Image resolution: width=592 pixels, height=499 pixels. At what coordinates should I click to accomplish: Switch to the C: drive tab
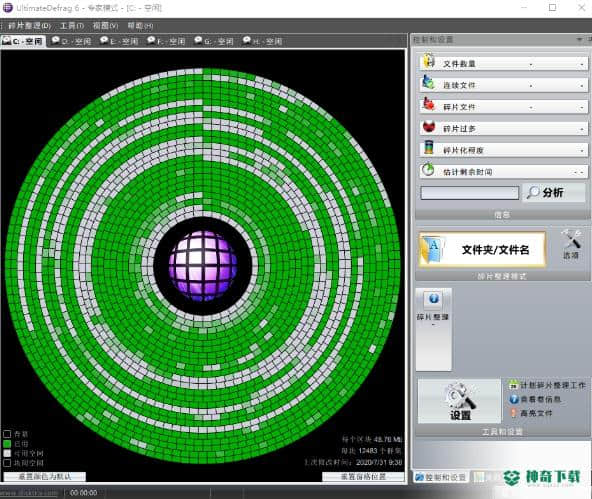pyautogui.click(x=23, y=41)
